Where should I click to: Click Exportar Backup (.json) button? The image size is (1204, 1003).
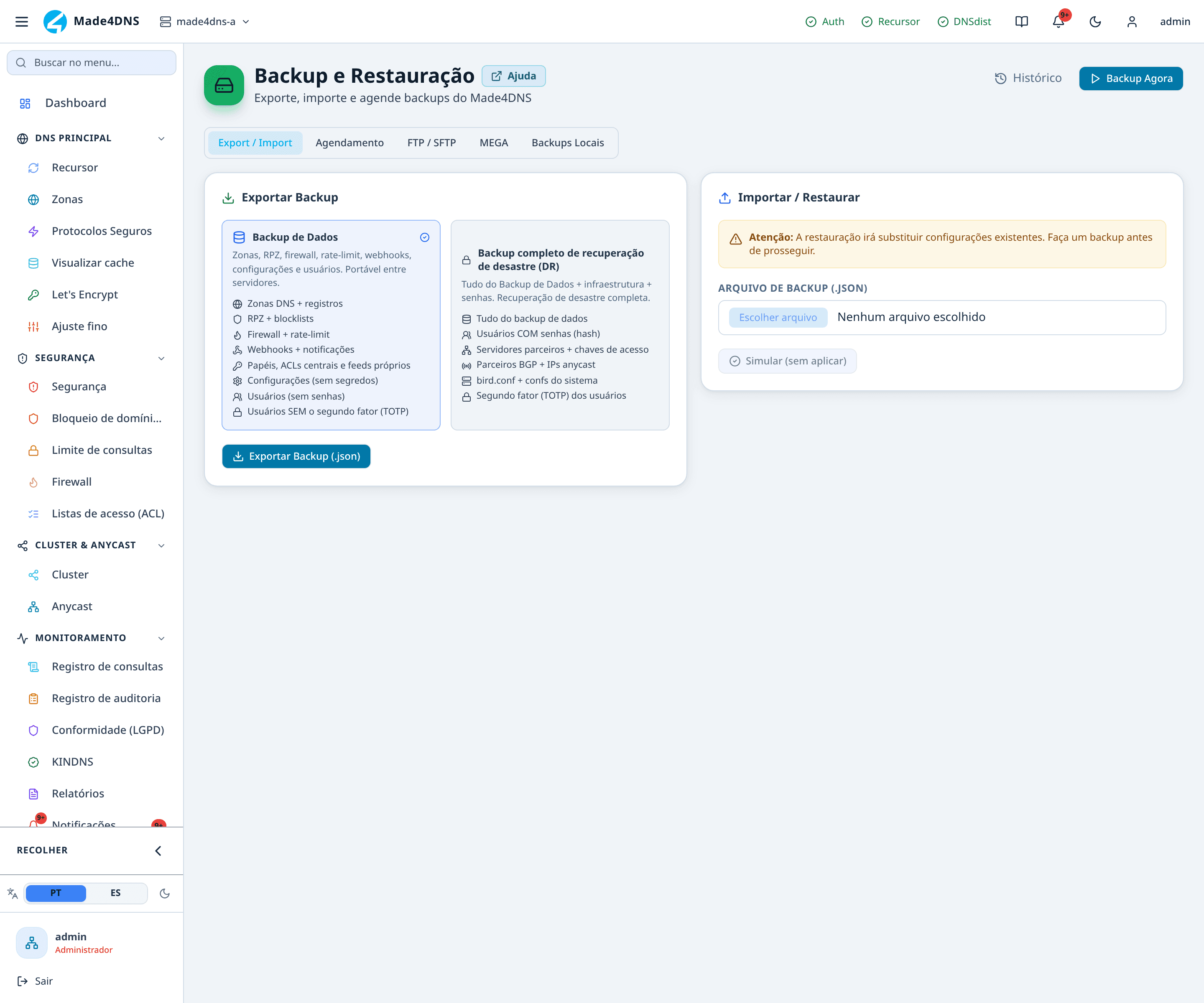tap(296, 456)
